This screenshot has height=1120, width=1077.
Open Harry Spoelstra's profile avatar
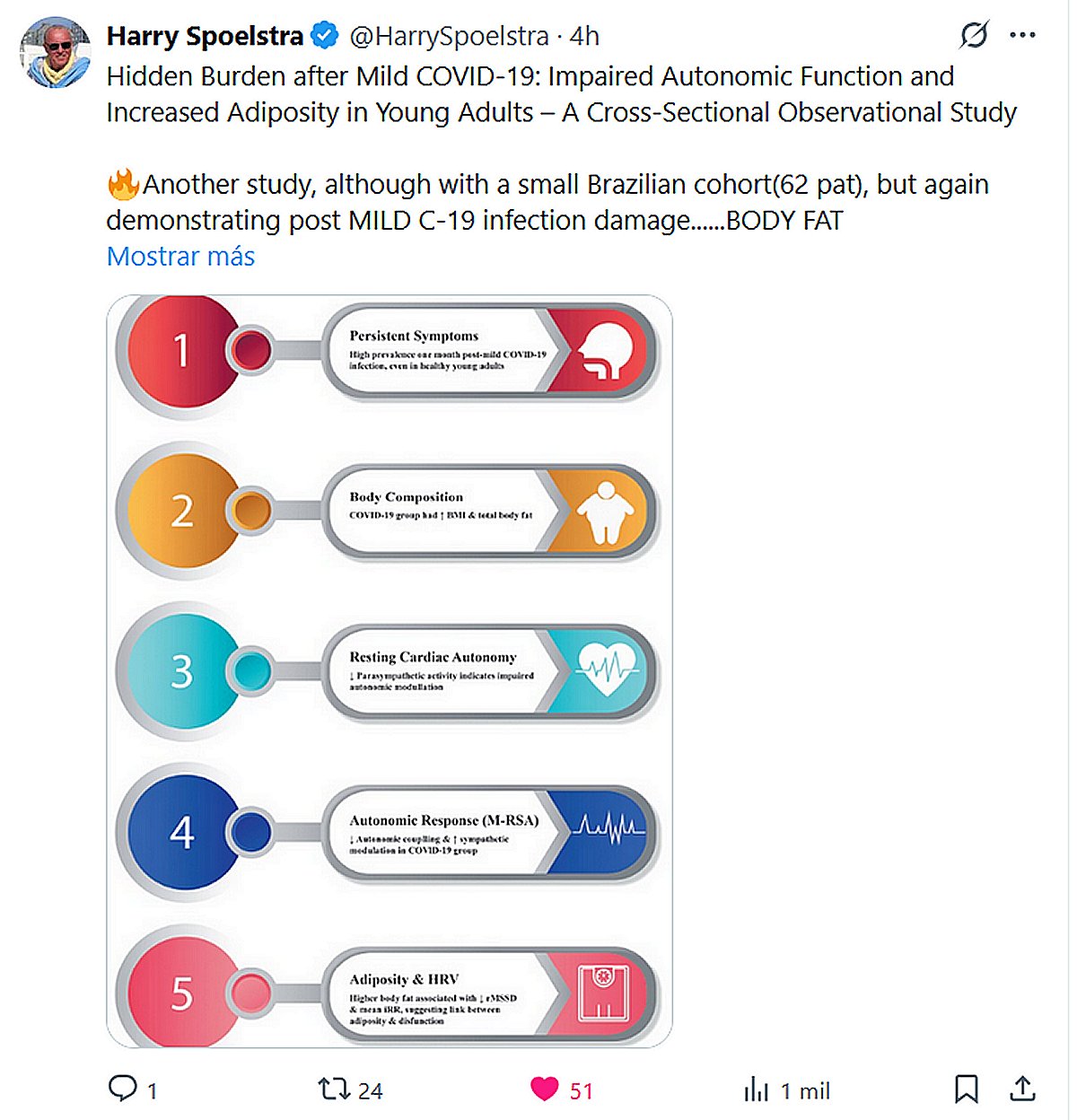pos(56,53)
